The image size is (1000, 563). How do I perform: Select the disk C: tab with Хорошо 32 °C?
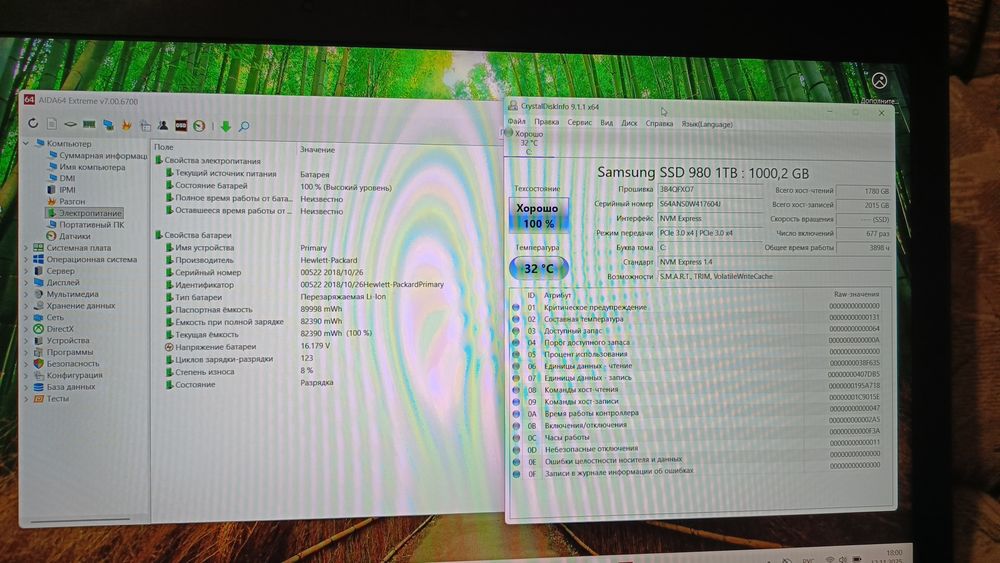tap(529, 142)
